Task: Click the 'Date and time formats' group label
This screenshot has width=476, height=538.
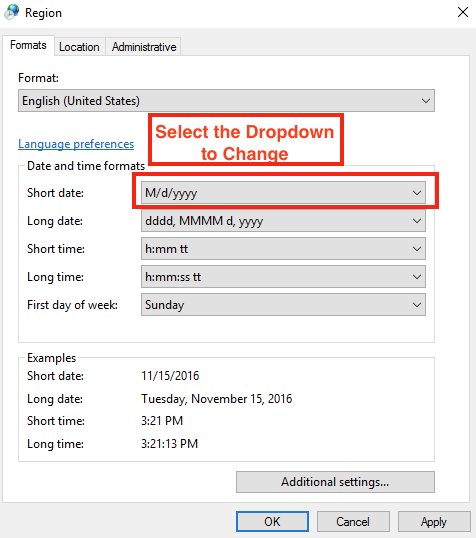Action: (x=86, y=166)
